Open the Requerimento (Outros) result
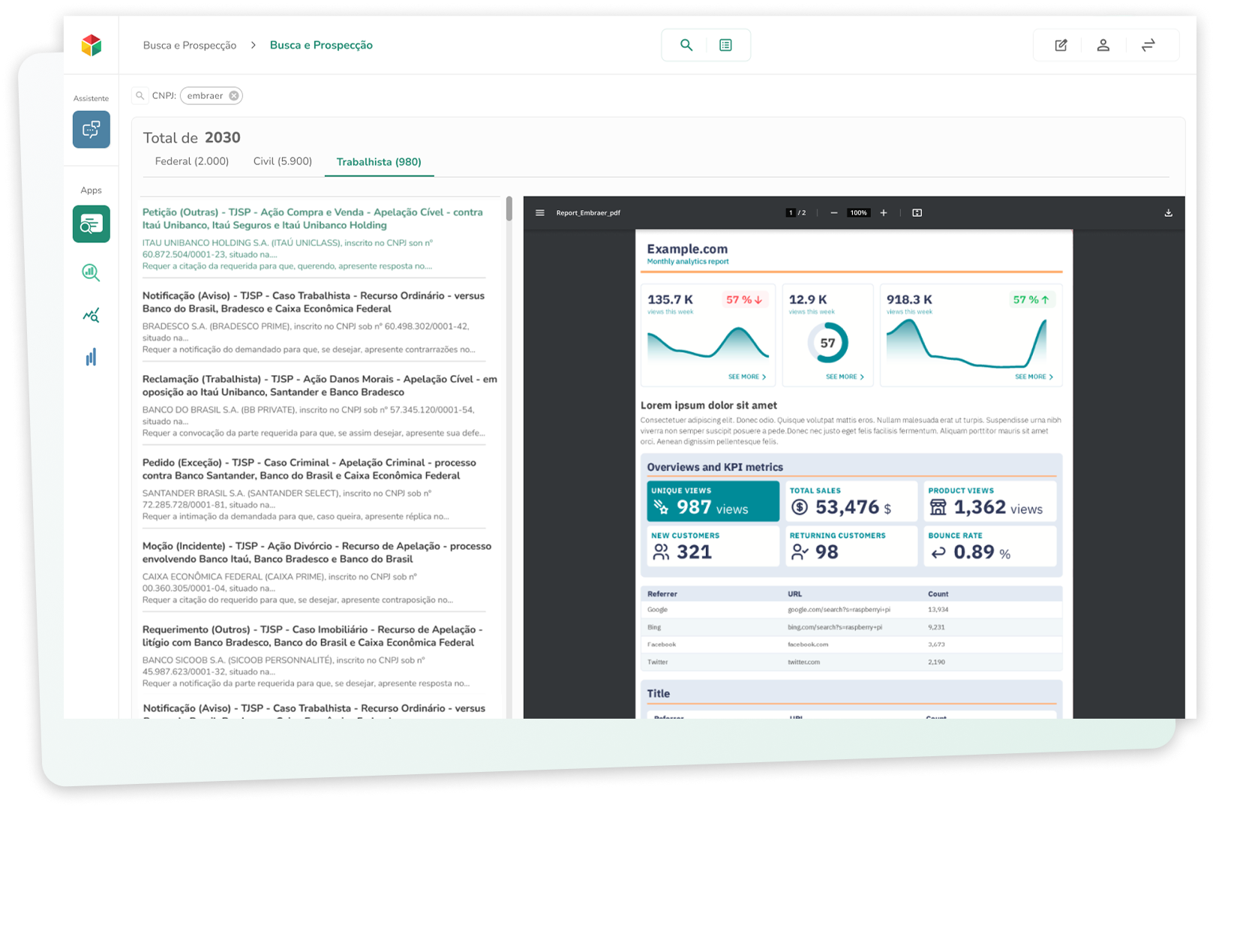The image size is (1249, 952). 314,656
